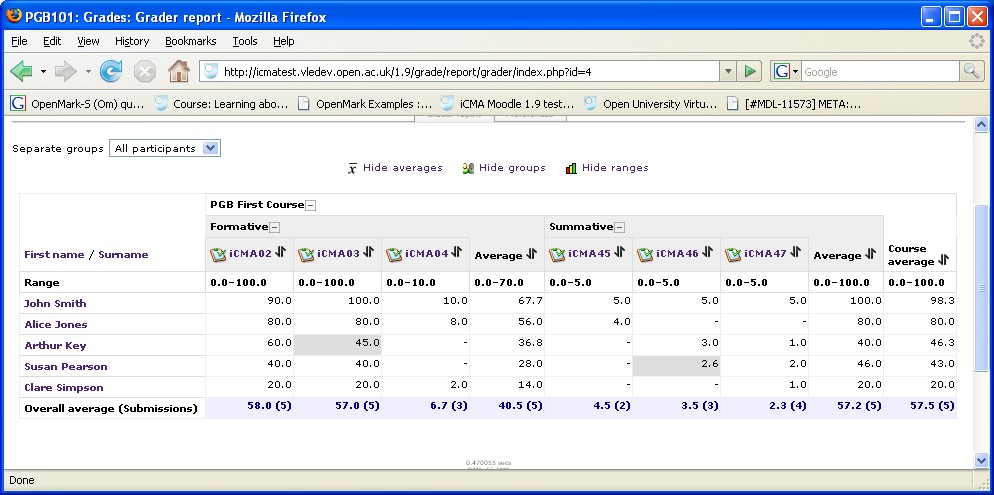Viewport: 994px width, 495px height.
Task: Open the Separate groups All participants dropdown
Action: coord(165,148)
